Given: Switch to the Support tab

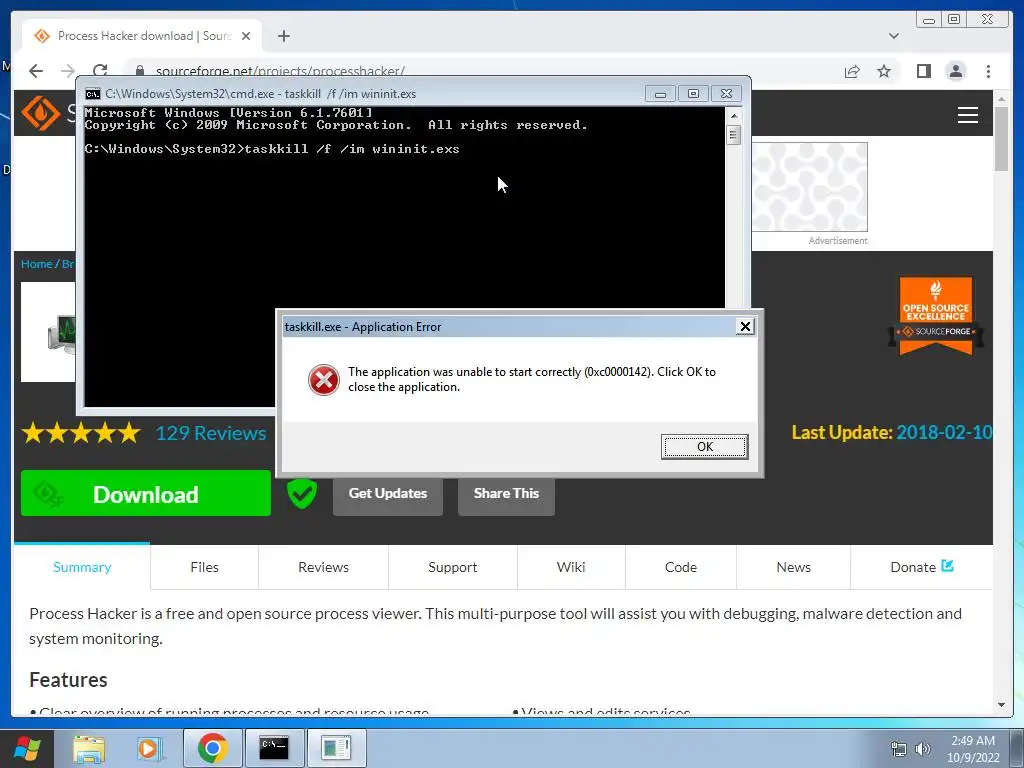Looking at the screenshot, I should click(x=453, y=567).
